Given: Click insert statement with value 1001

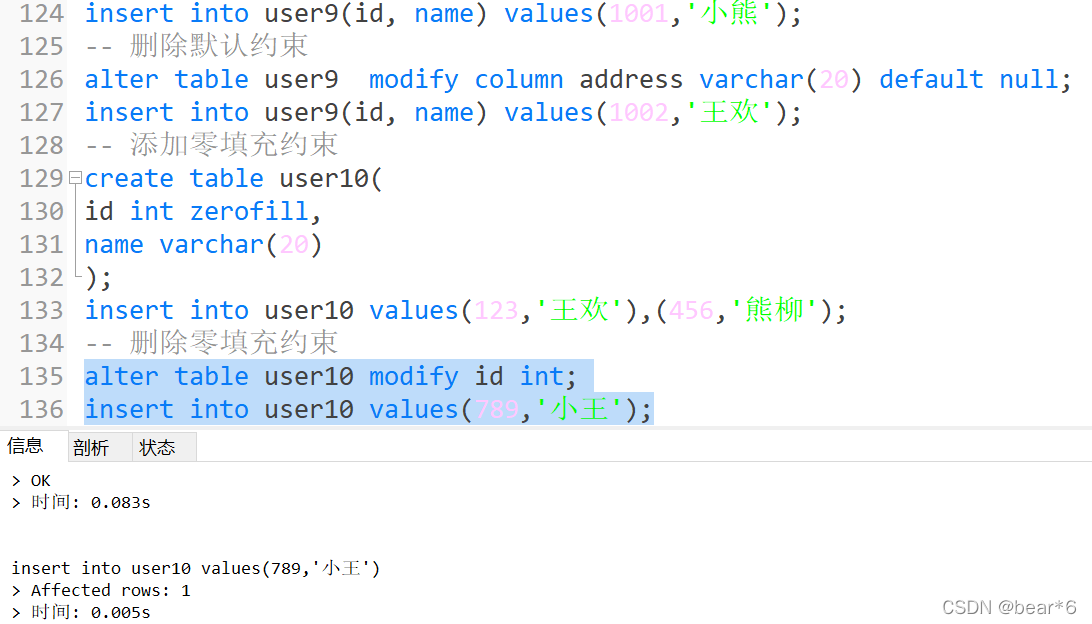Looking at the screenshot, I should pos(443,13).
